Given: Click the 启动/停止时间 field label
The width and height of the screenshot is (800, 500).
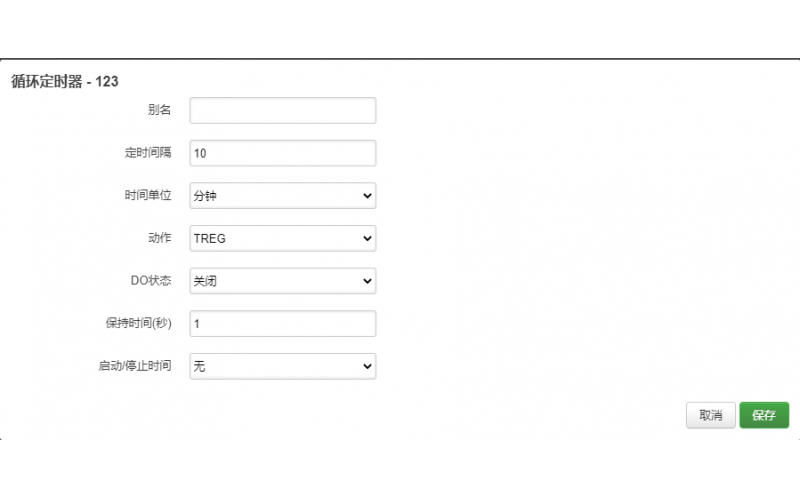Looking at the screenshot, I should (x=128, y=367).
